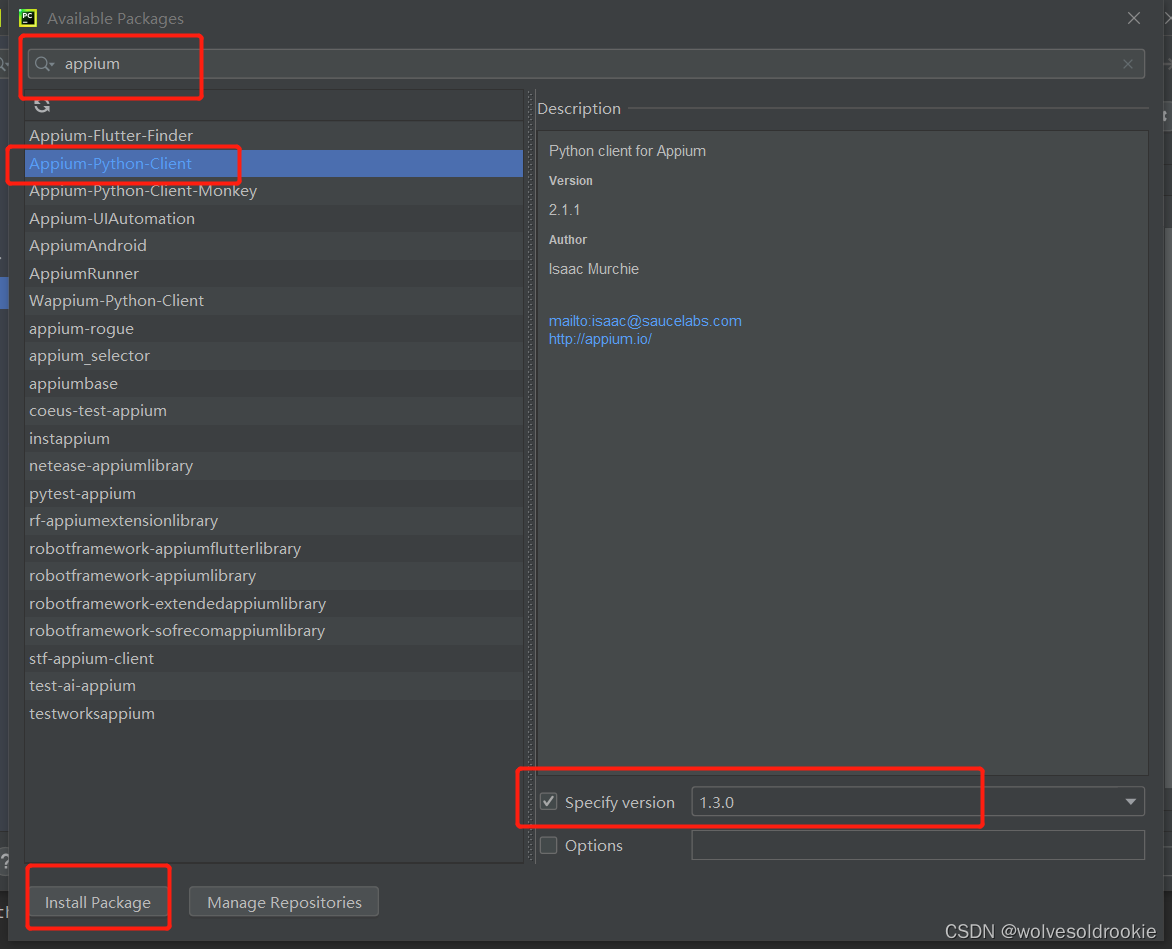Click the reload packages list icon

(42, 106)
